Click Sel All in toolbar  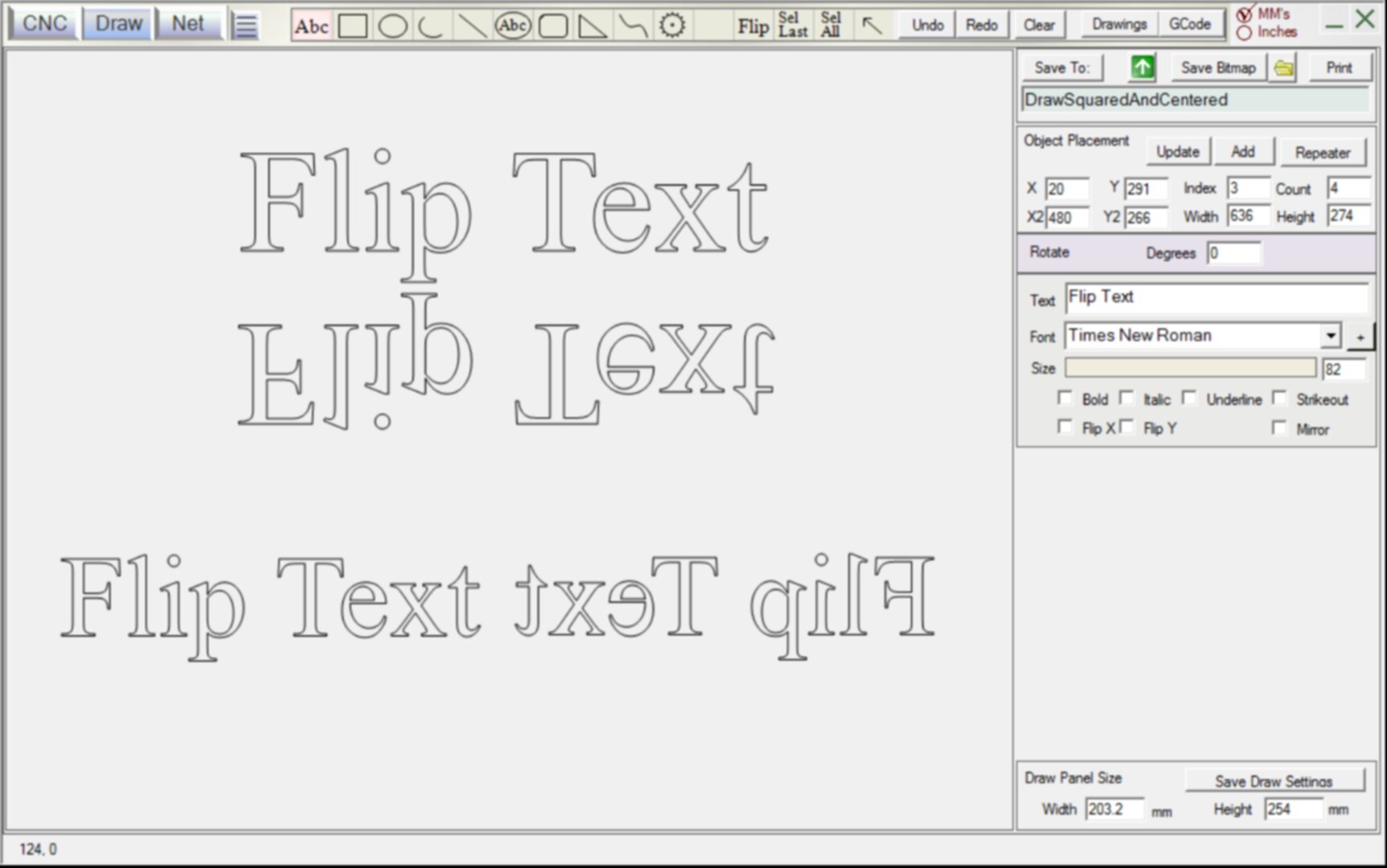point(831,25)
